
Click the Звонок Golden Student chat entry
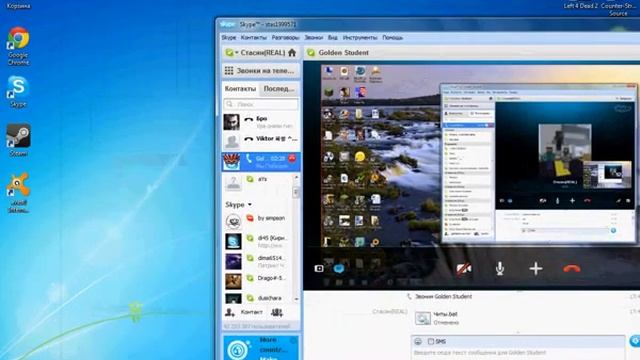(443, 297)
